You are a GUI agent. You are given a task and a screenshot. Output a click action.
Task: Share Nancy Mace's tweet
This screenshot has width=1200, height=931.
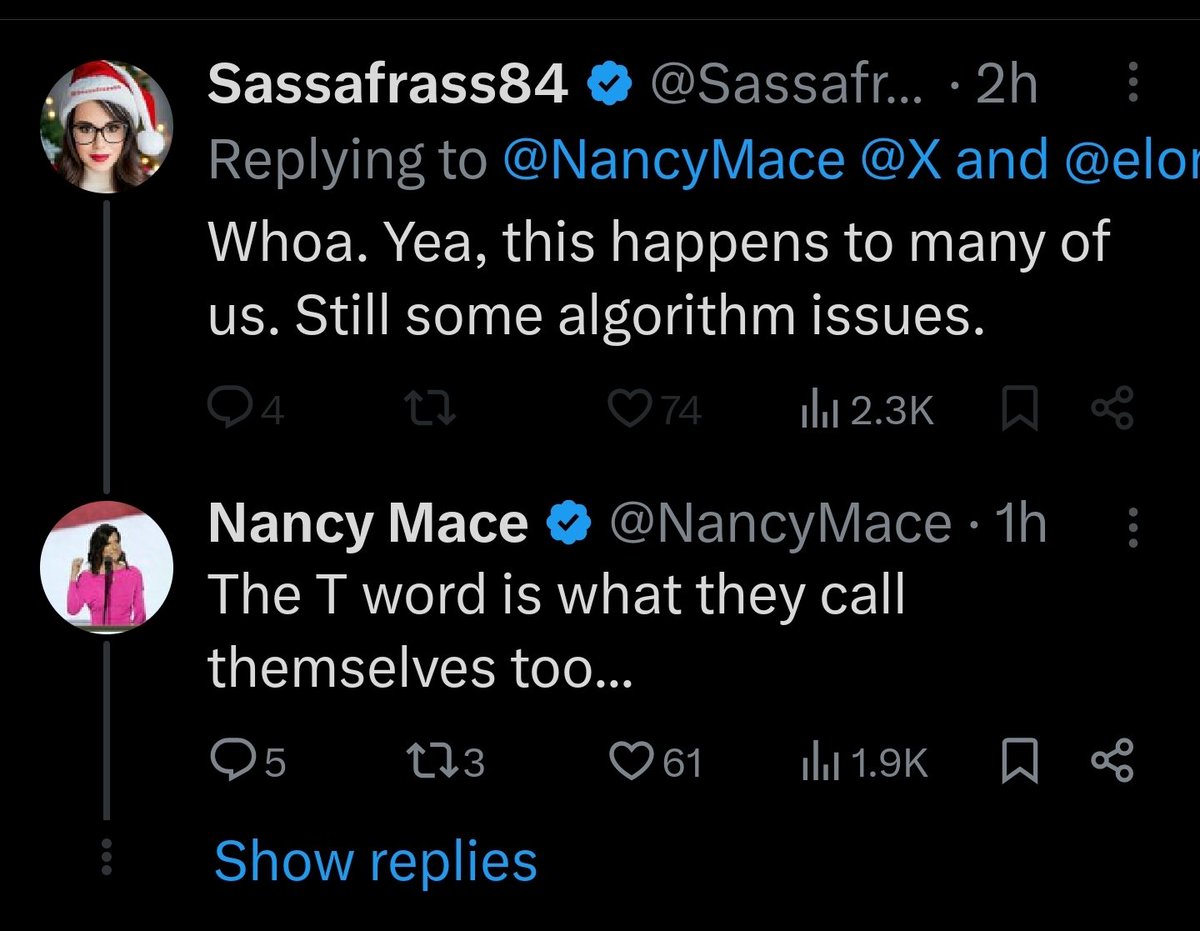click(x=1112, y=762)
